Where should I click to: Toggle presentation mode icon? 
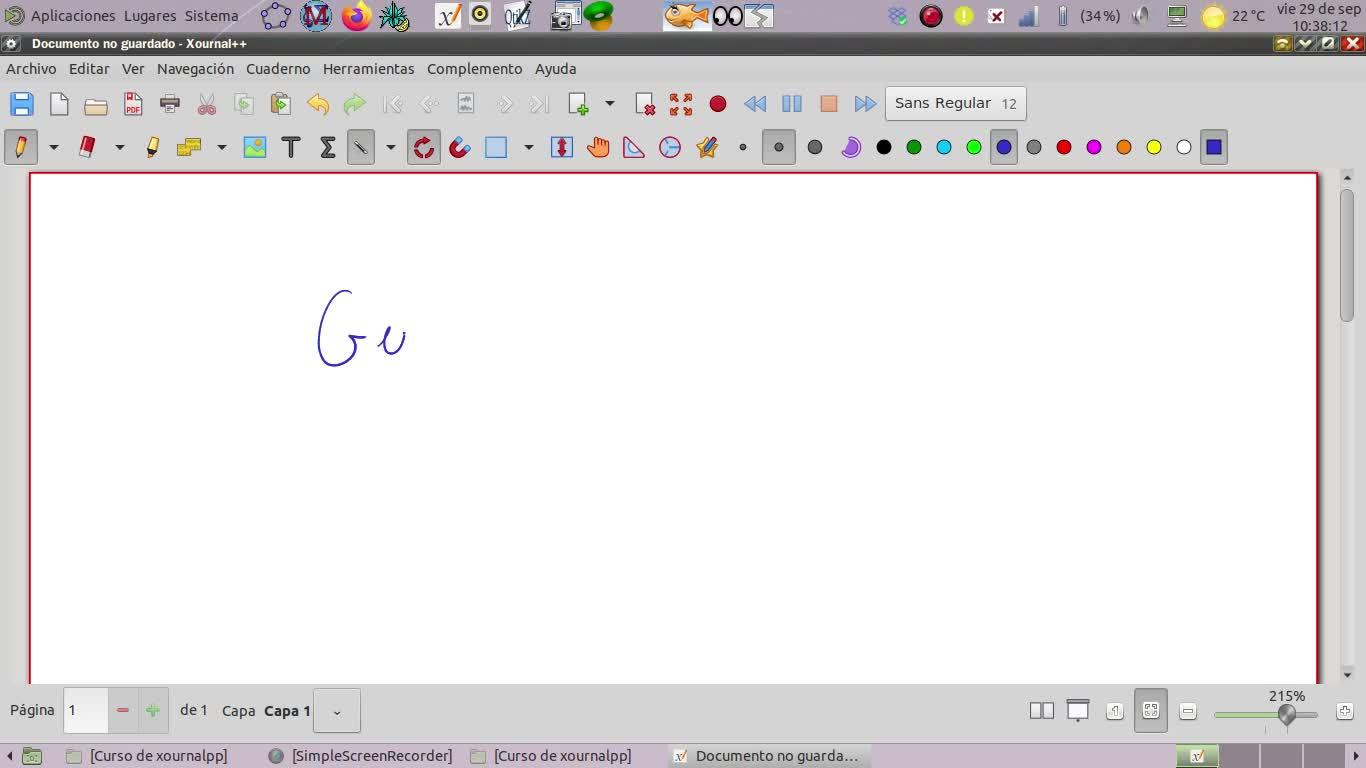point(1078,711)
